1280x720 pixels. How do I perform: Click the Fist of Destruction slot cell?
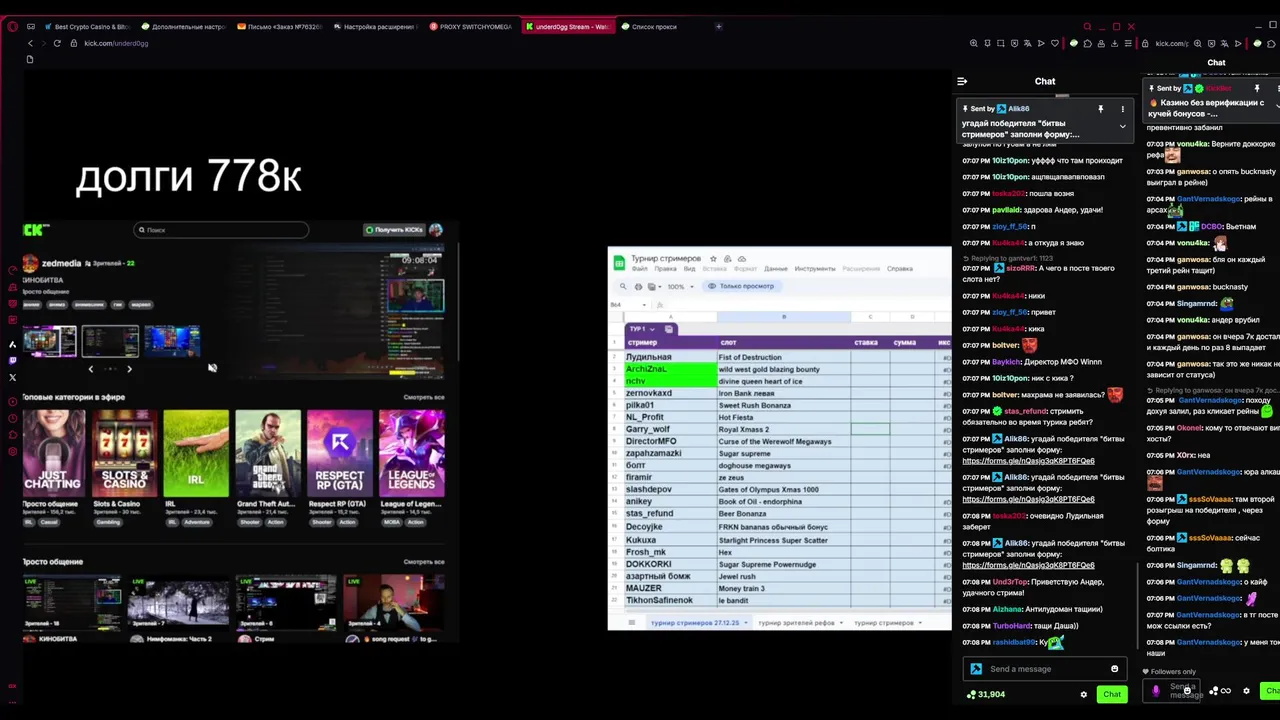pyautogui.click(x=784, y=357)
